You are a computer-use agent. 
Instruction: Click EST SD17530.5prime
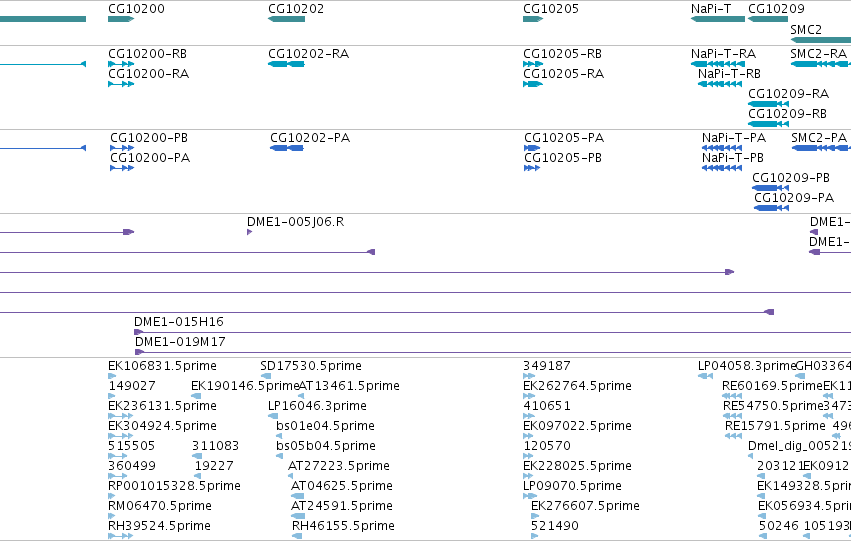click(x=266, y=376)
